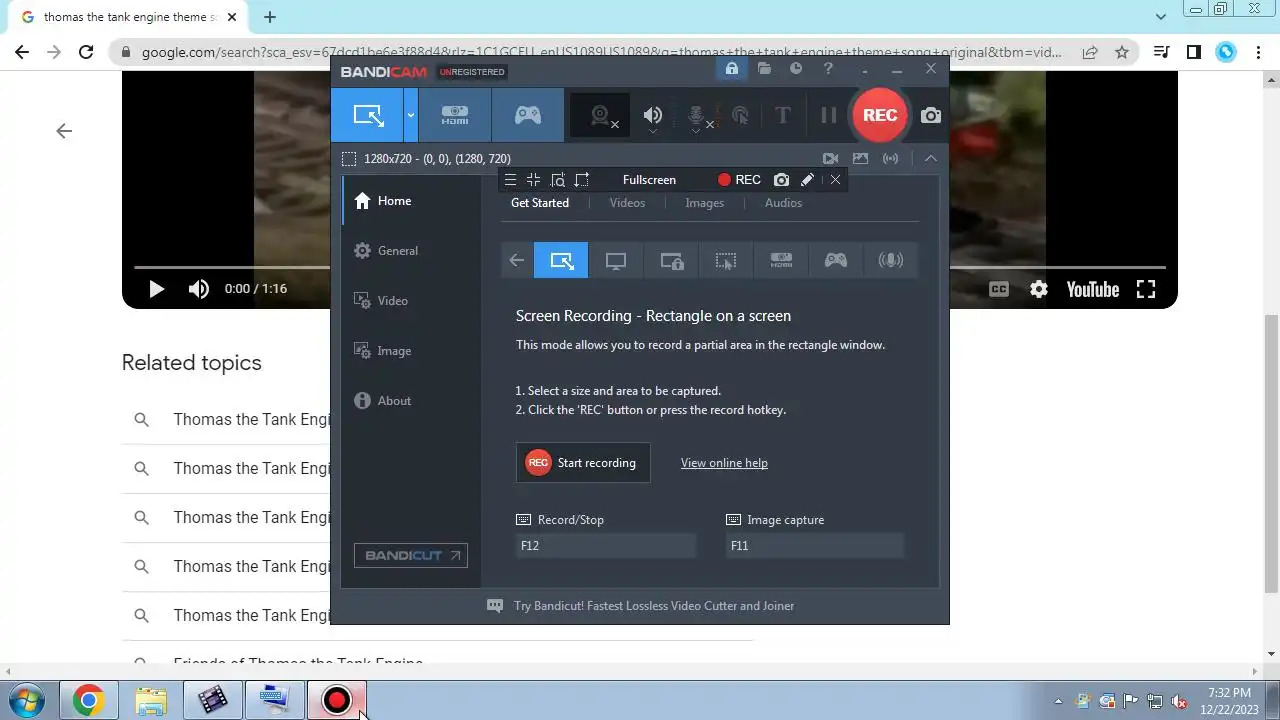The height and width of the screenshot is (720, 1280).
Task: Click the large red REC button
Action: click(x=880, y=115)
